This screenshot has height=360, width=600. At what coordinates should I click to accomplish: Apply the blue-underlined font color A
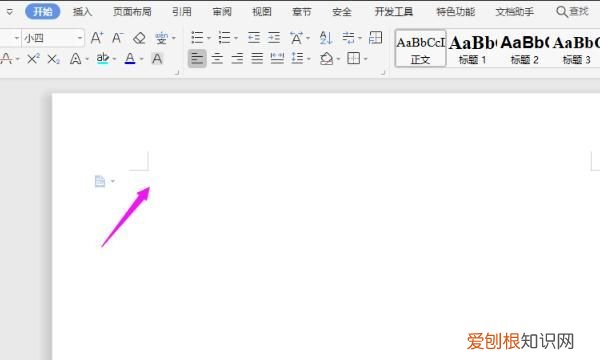click(x=130, y=59)
